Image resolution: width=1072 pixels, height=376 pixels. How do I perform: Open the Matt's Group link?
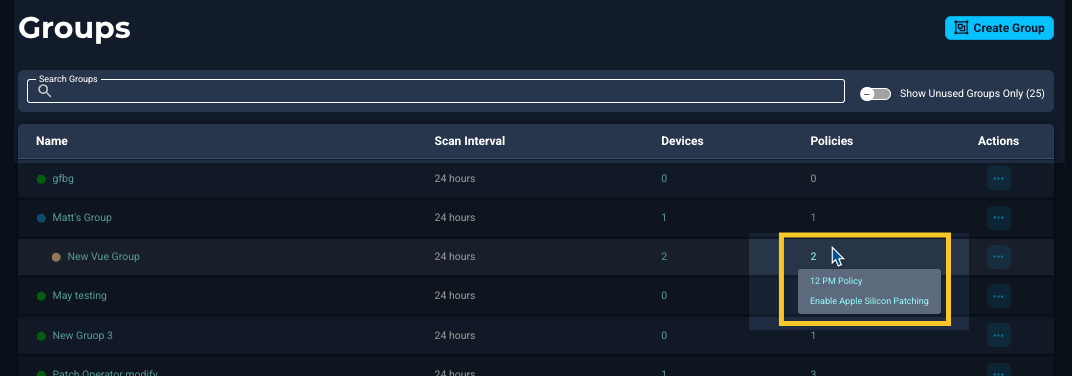pos(82,217)
